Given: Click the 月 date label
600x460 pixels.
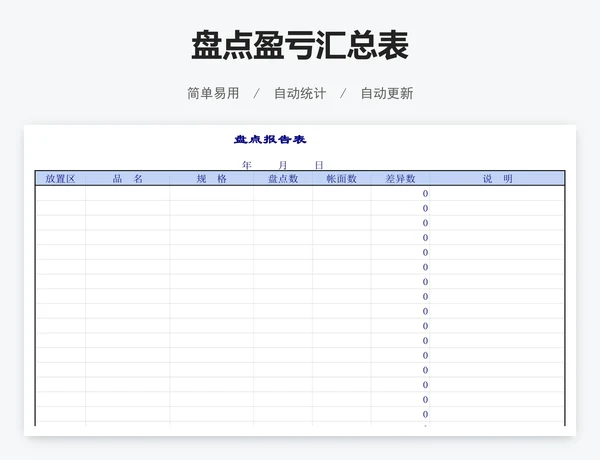Looking at the screenshot, I should 283,165.
